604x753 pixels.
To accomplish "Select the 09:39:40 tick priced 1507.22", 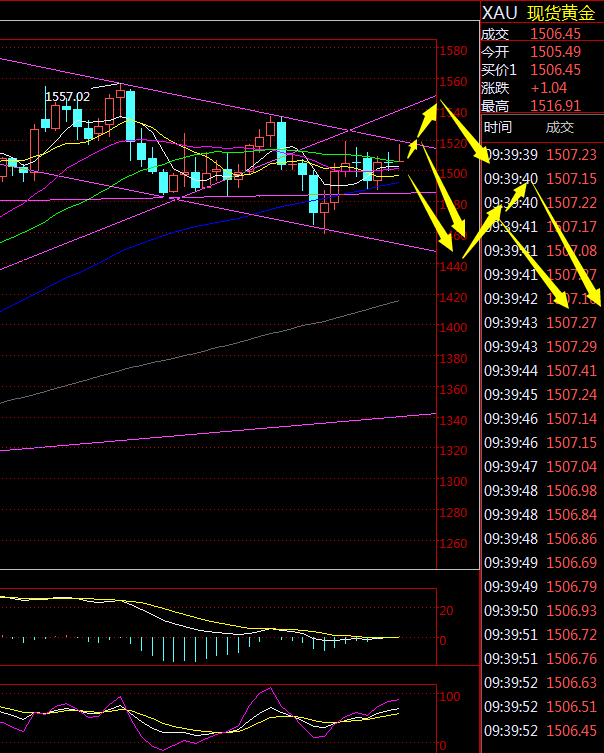I will pos(541,203).
